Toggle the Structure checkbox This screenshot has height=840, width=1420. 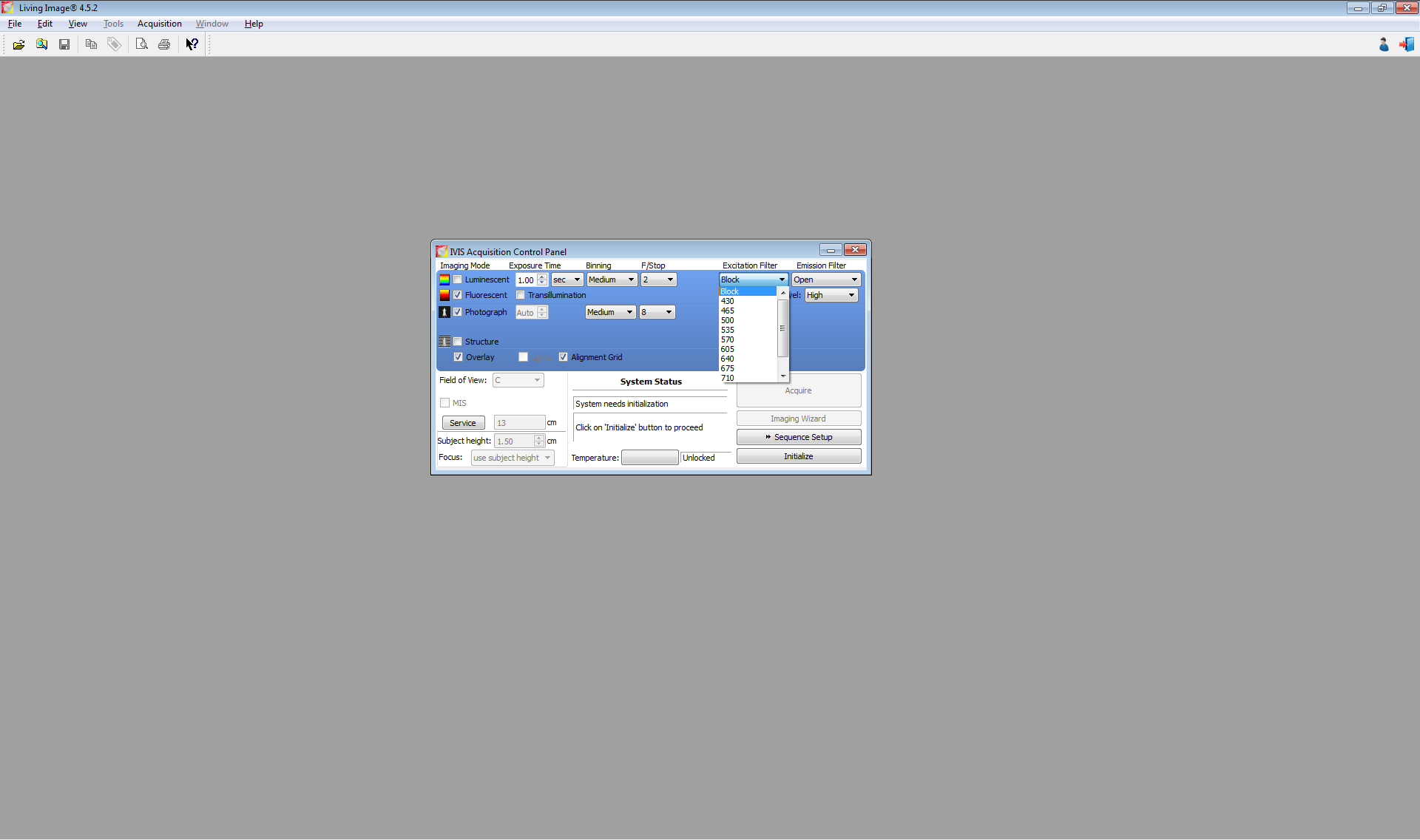458,342
